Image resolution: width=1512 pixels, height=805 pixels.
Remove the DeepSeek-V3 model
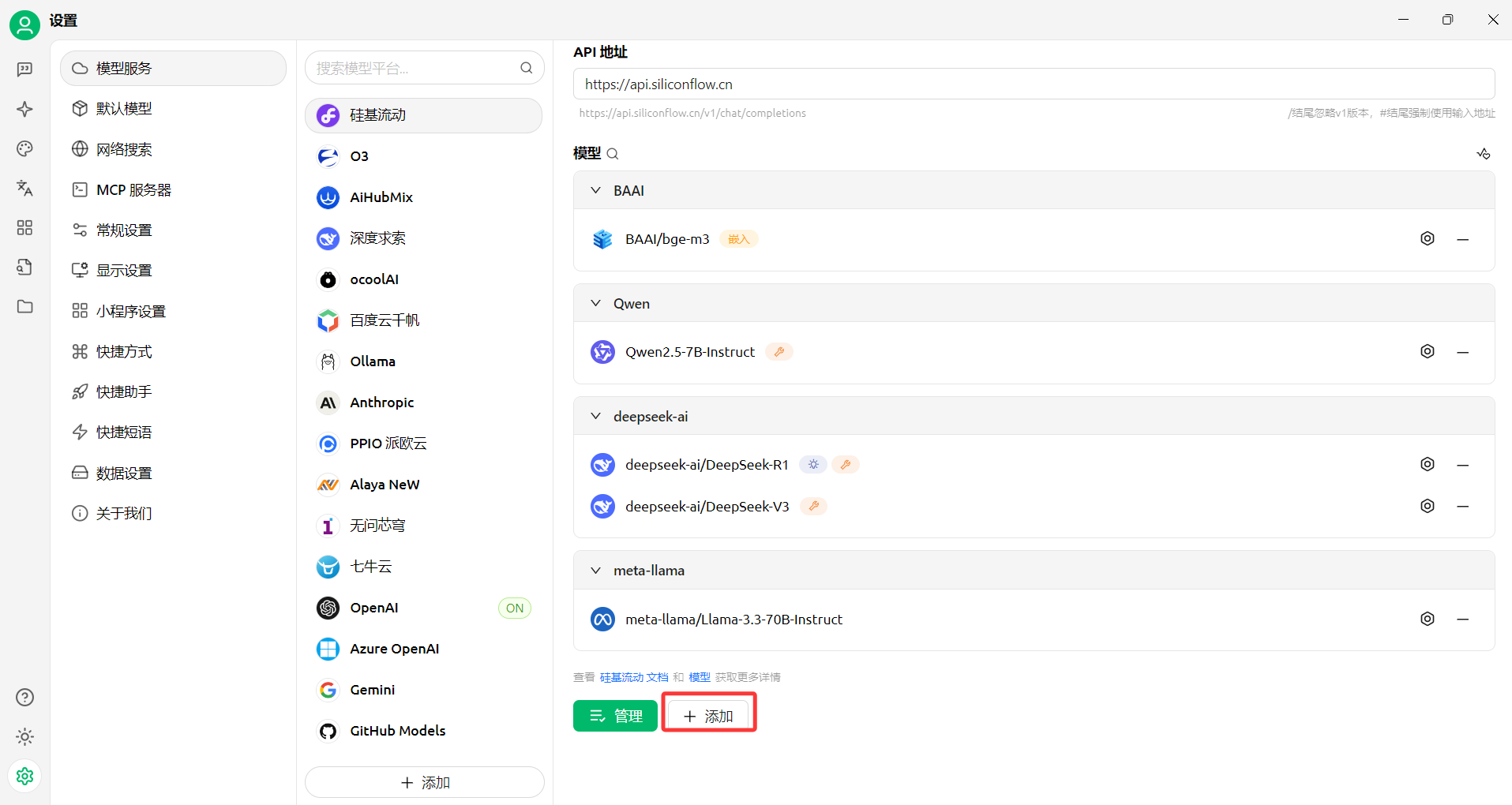tap(1462, 507)
